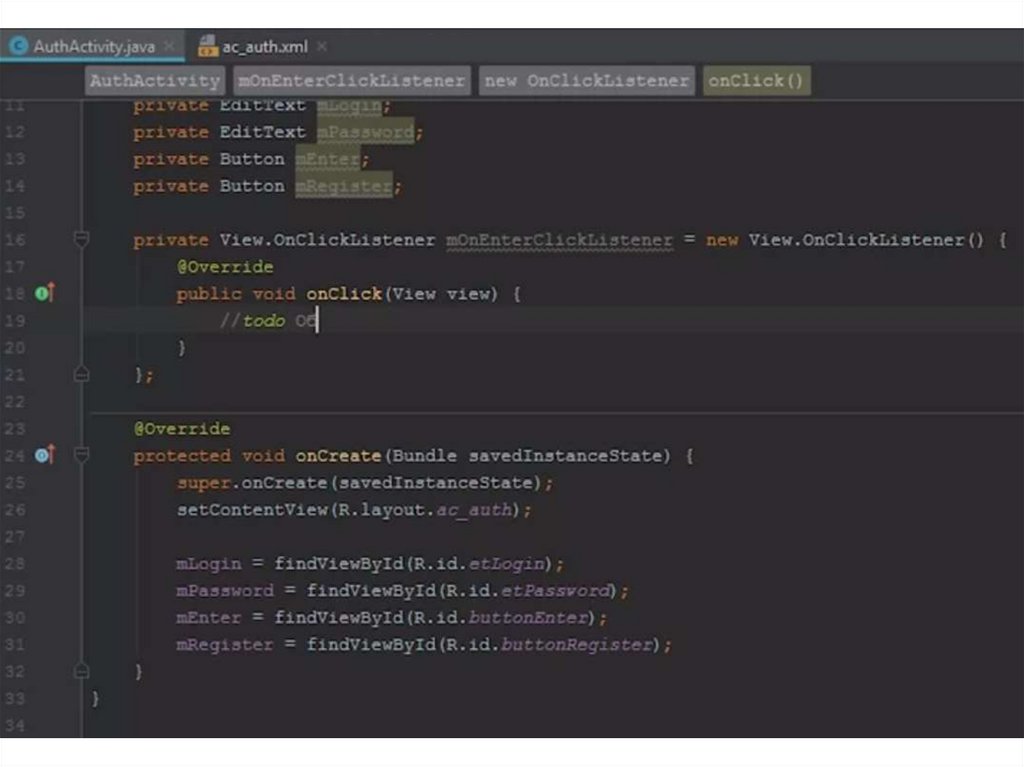Viewport: 1024px width, 767px height.
Task: Select new OnClickListener breadcrumb
Action: click(x=586, y=80)
